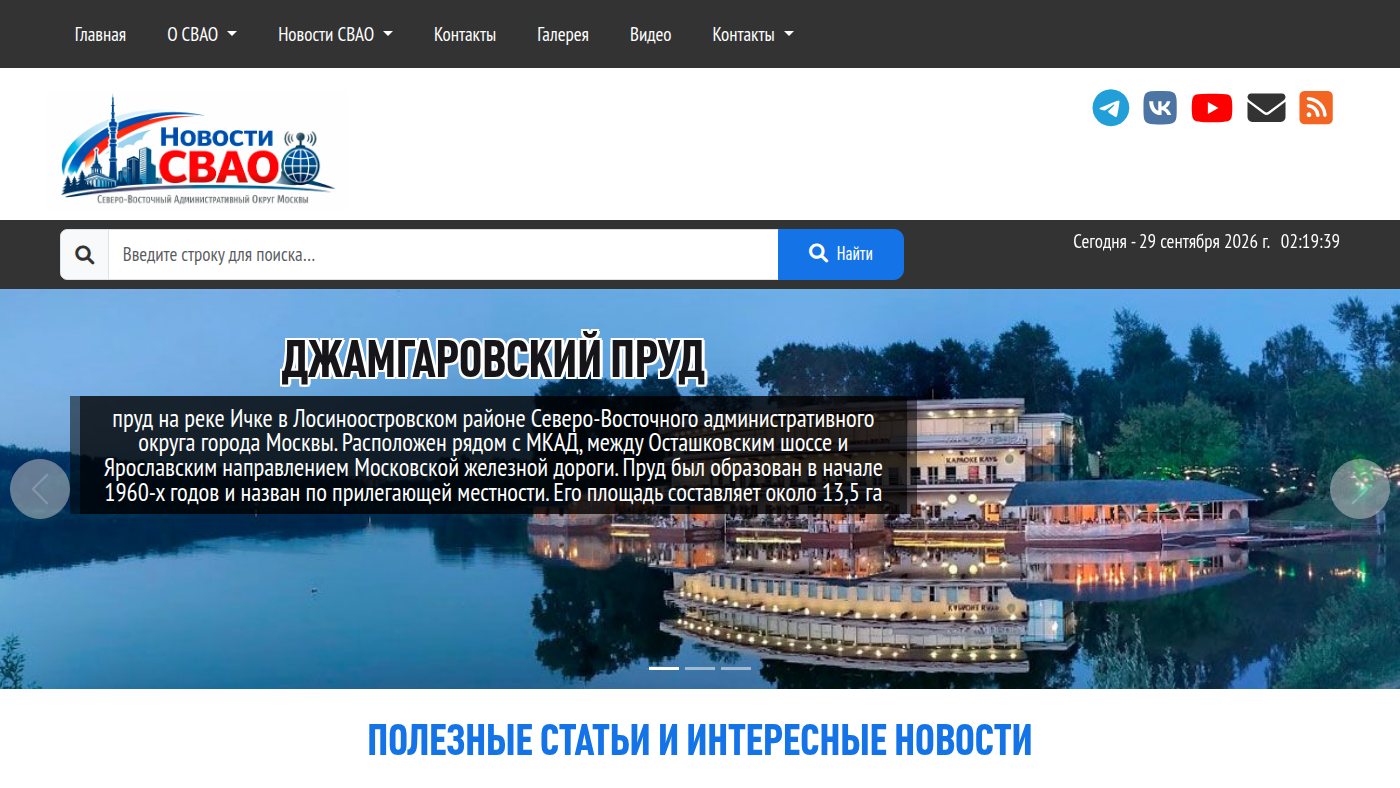
Task: Click the search input field
Action: coord(443,255)
